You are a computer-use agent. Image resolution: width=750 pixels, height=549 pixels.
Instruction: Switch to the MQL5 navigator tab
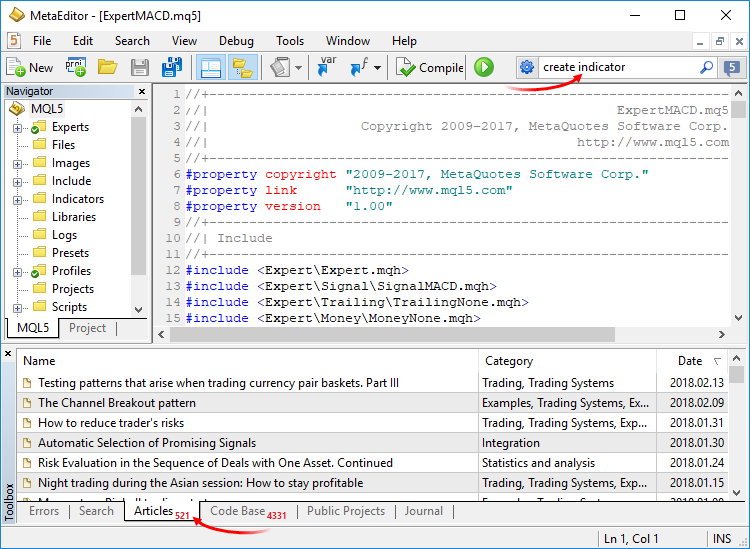click(33, 328)
